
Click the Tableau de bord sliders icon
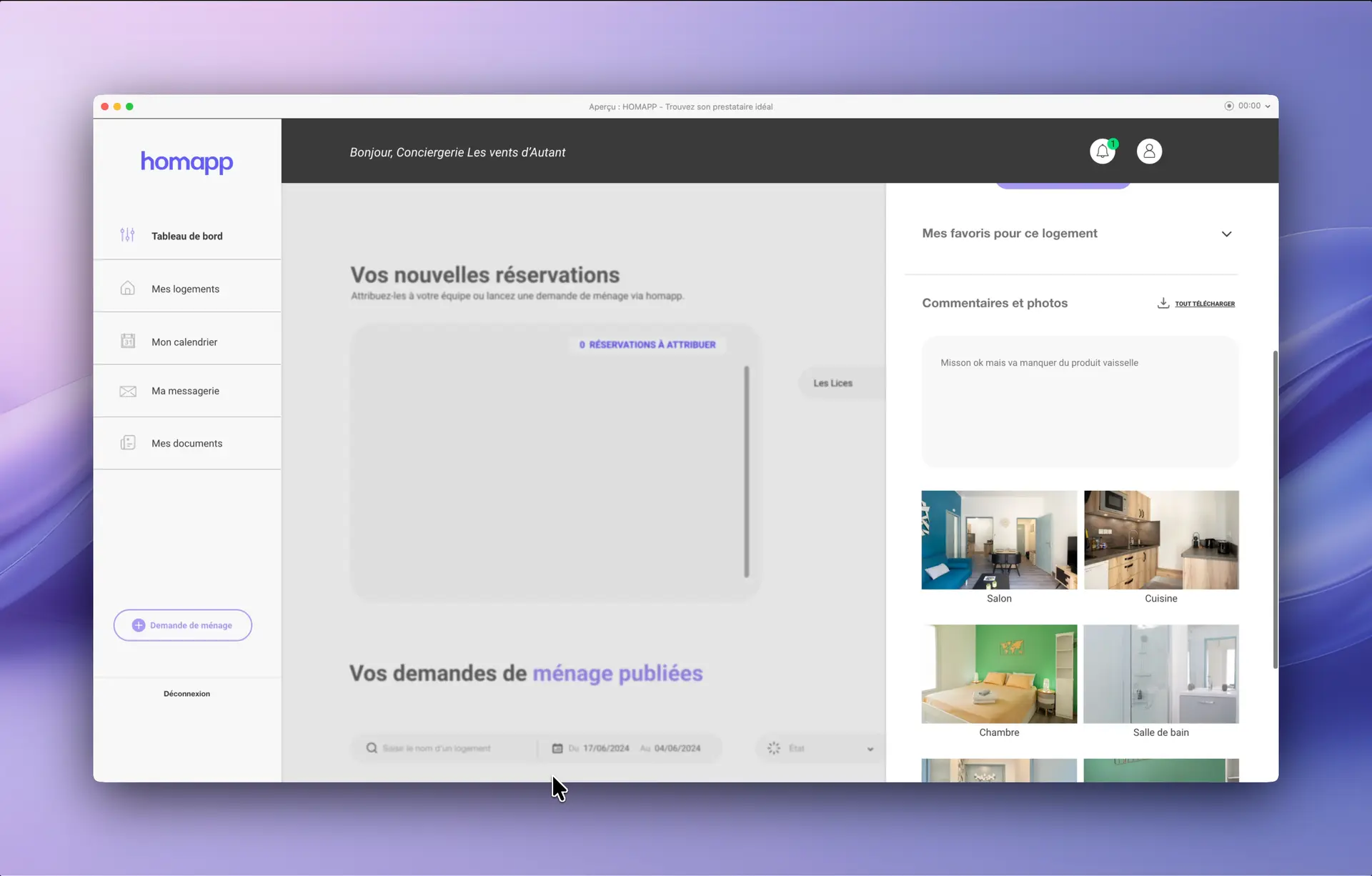(127, 235)
